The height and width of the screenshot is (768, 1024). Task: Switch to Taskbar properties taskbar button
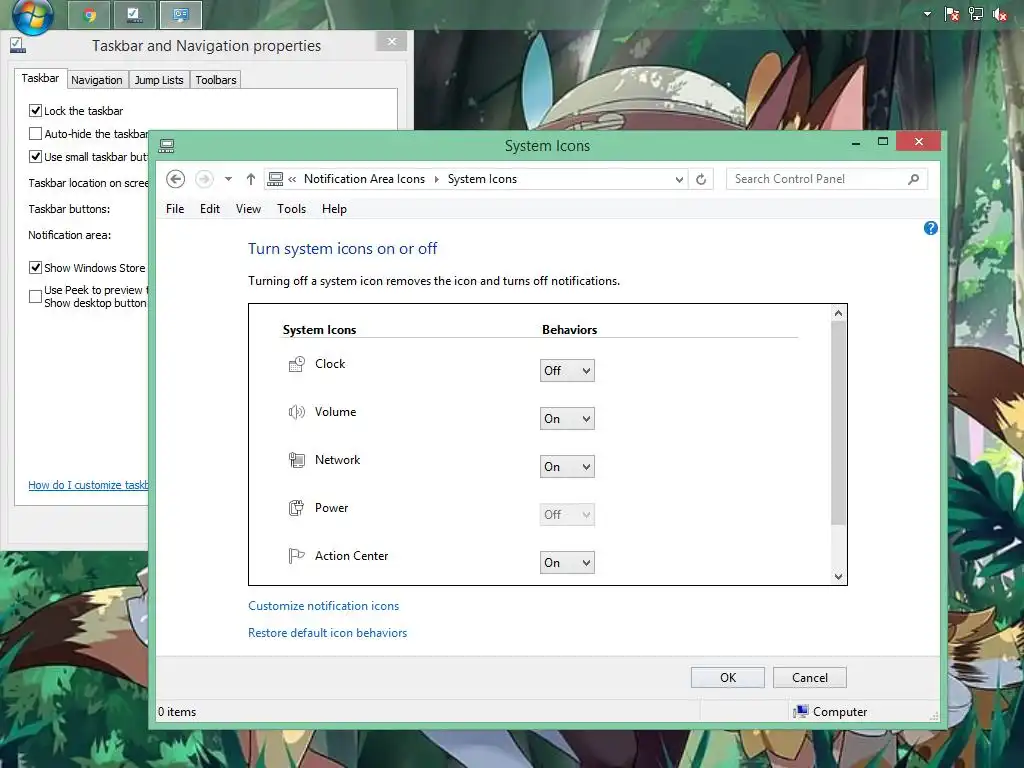135,15
